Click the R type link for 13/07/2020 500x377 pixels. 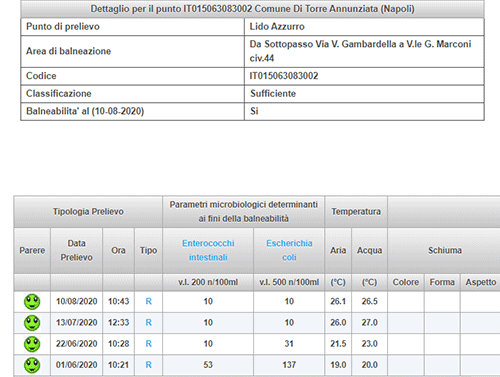(149, 323)
